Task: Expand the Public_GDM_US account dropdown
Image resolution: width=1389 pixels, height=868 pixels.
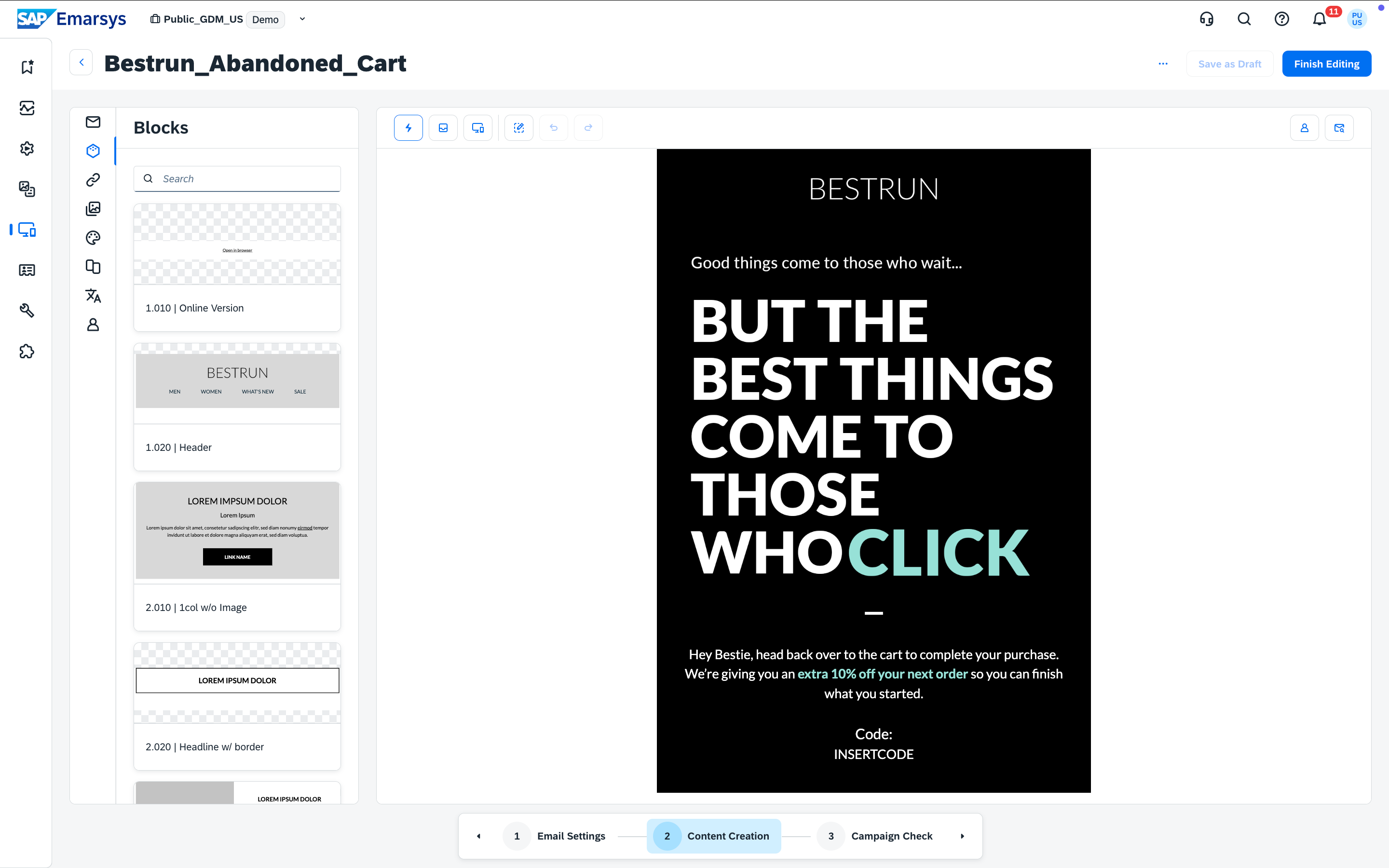Action: [302, 19]
